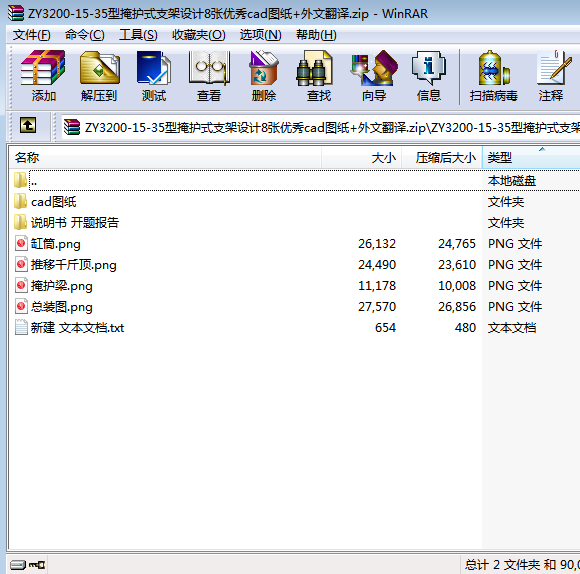The height and width of the screenshot is (574, 580).
Task: Select the file 缸筒.png
Action: [55, 244]
